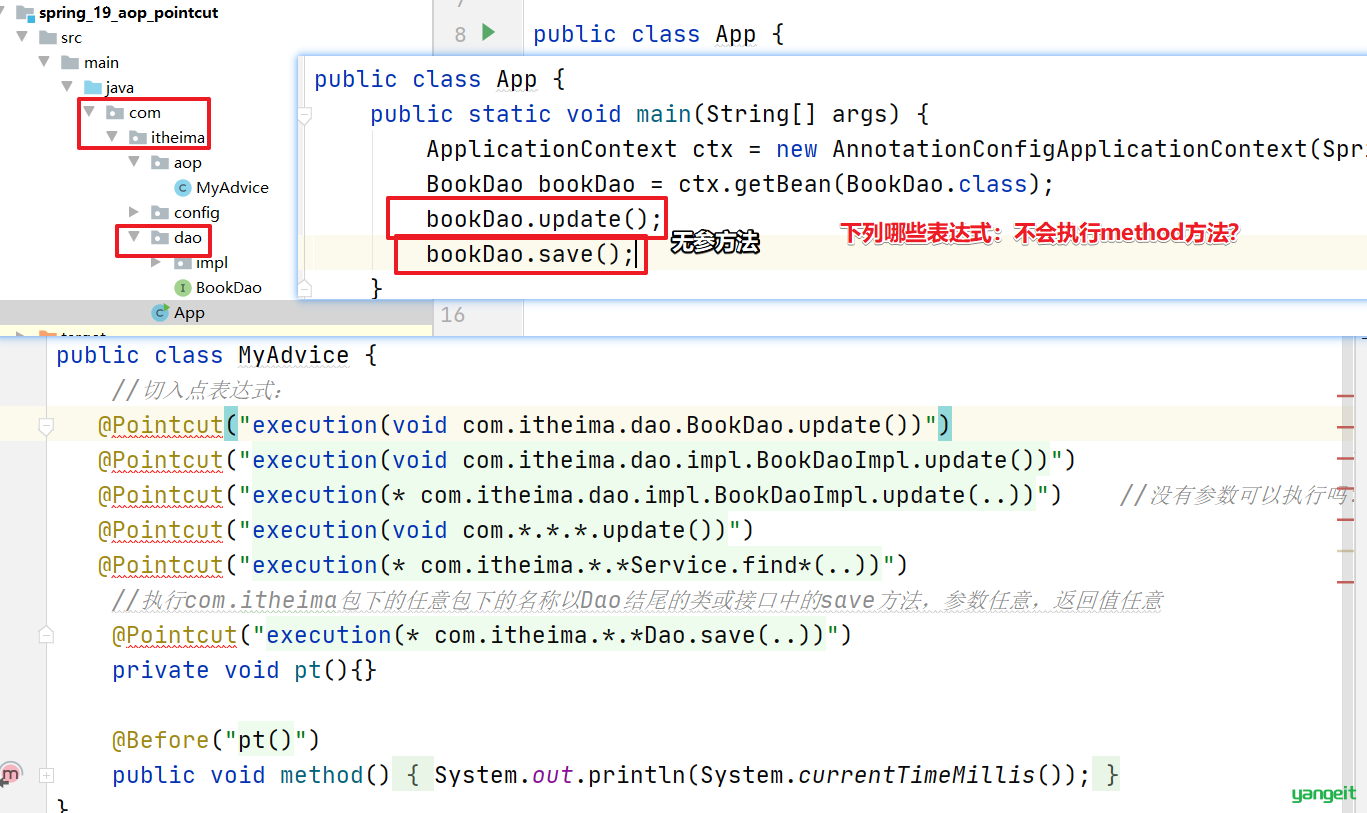This screenshot has width=1367, height=813.
Task: Click the AOP advice gutter icon beside method()
Action: pyautogui.click(x=10, y=773)
